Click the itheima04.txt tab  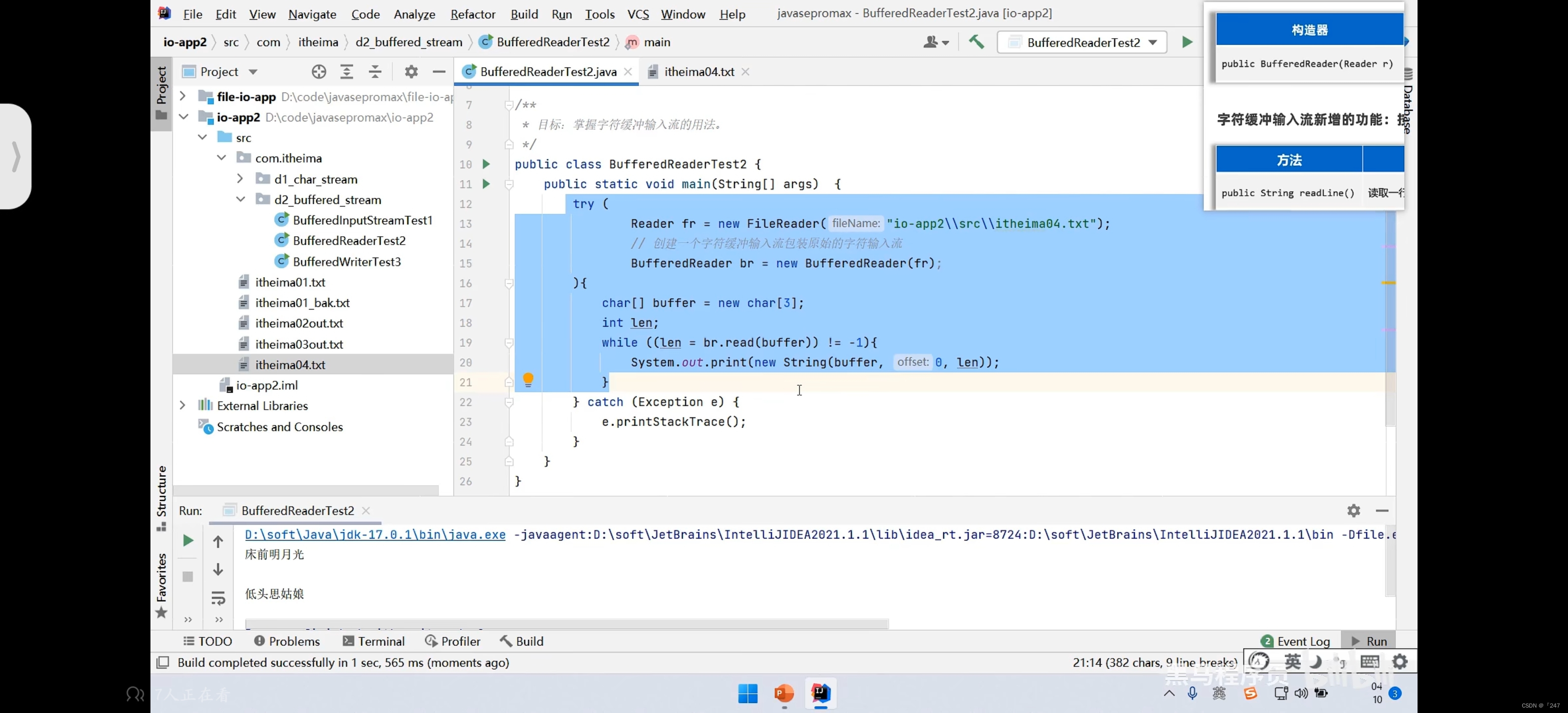click(x=697, y=71)
